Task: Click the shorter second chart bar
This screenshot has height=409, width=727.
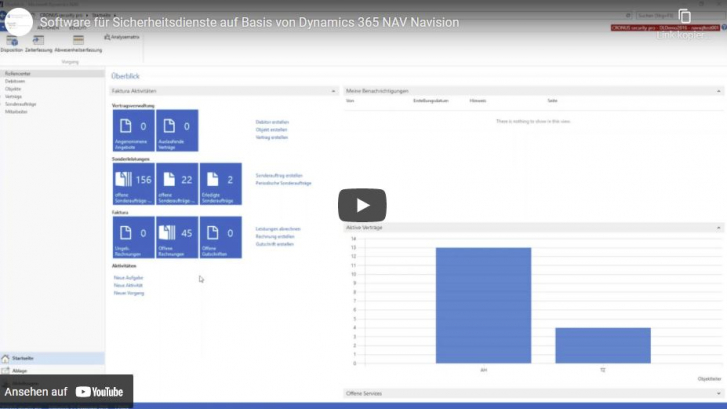Action: (603, 345)
